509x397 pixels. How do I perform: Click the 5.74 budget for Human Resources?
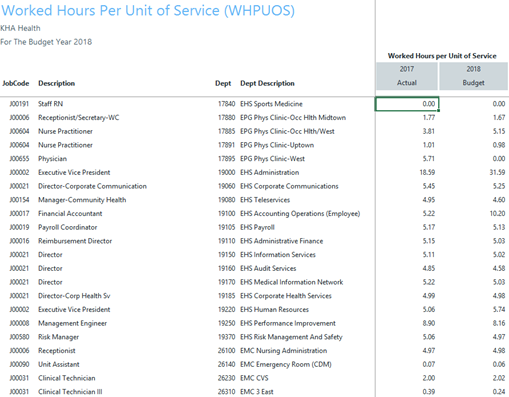(x=499, y=309)
